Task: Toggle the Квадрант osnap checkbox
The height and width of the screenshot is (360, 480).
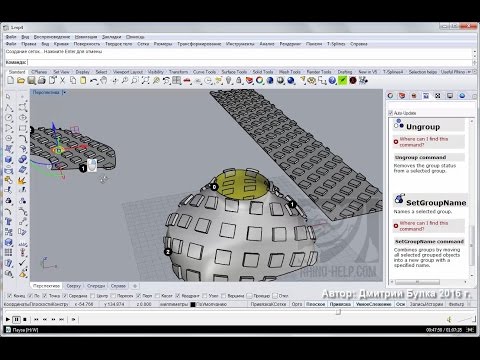Action: (x=178, y=296)
